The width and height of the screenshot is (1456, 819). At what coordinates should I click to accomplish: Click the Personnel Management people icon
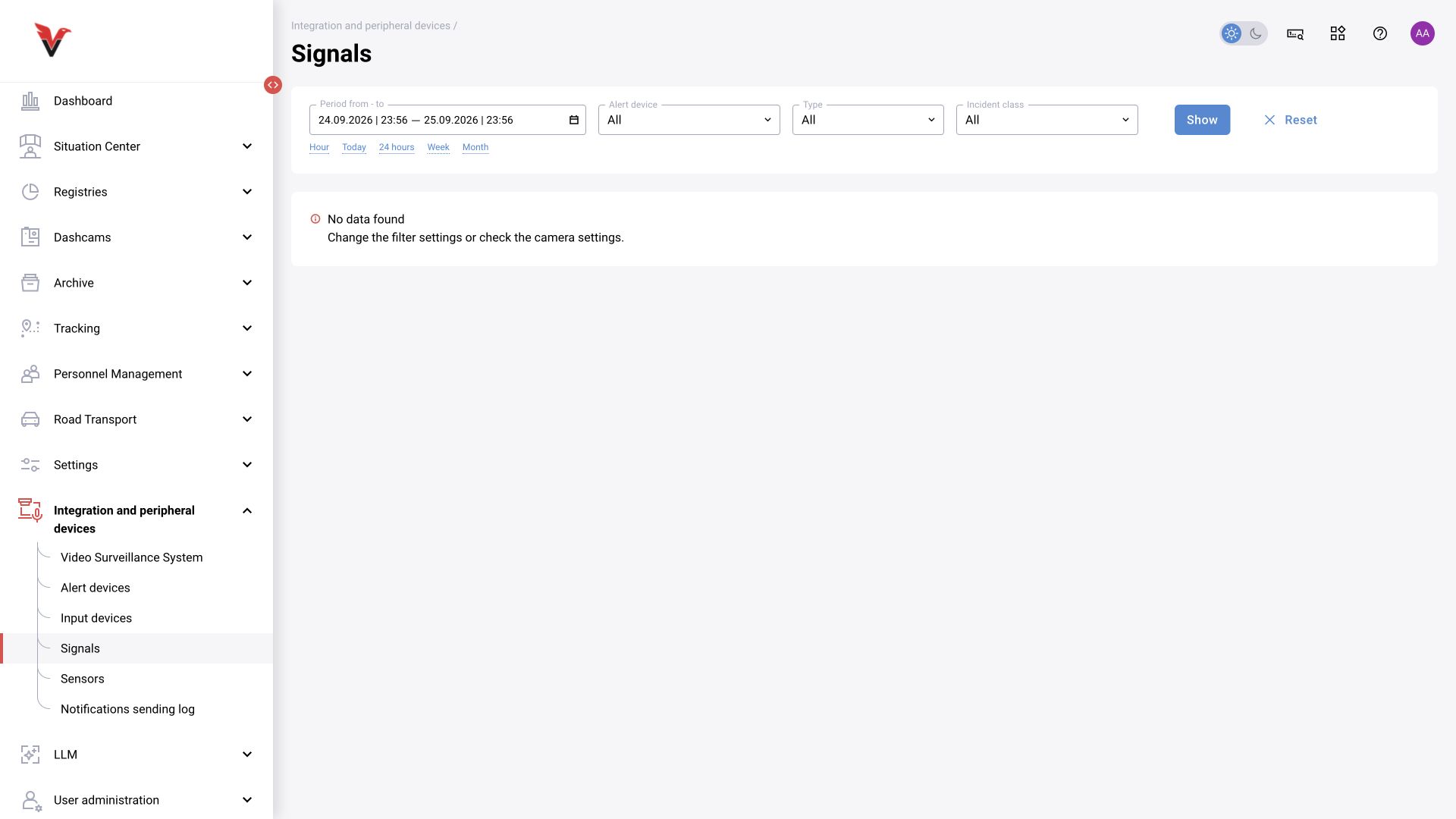click(x=30, y=374)
